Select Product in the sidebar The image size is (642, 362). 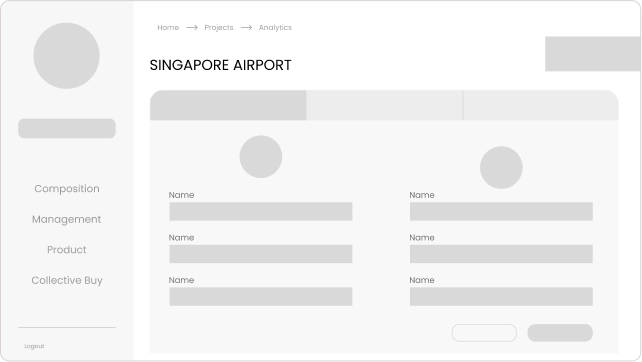coord(67,249)
